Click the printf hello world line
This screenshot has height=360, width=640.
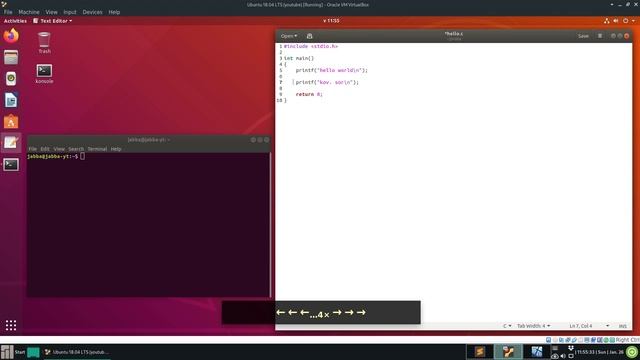point(331,70)
